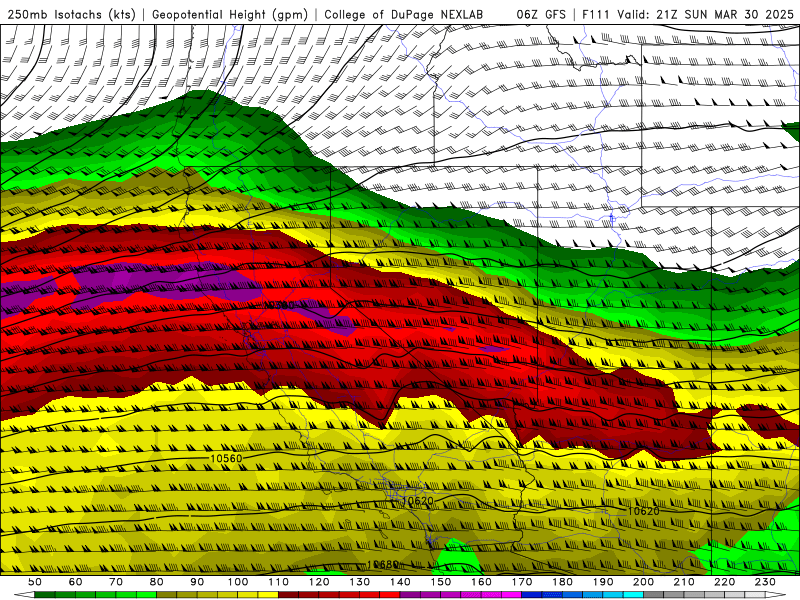The image size is (800, 600).
Task: Click the color scale value 230
Action: 765,582
